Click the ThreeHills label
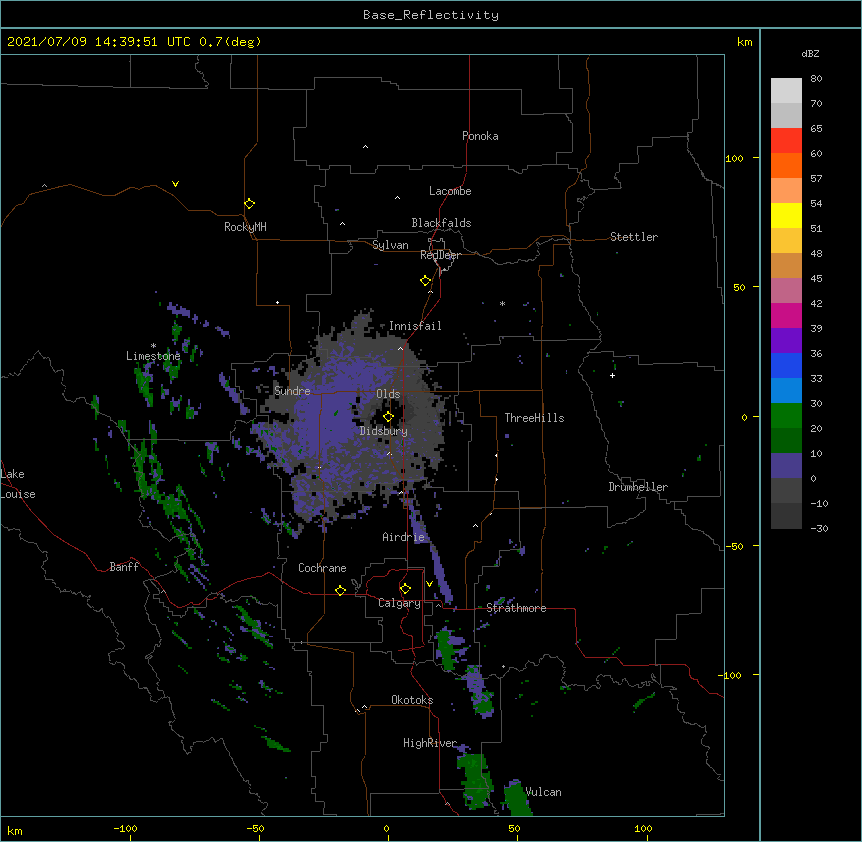The width and height of the screenshot is (862, 842). (x=534, y=418)
